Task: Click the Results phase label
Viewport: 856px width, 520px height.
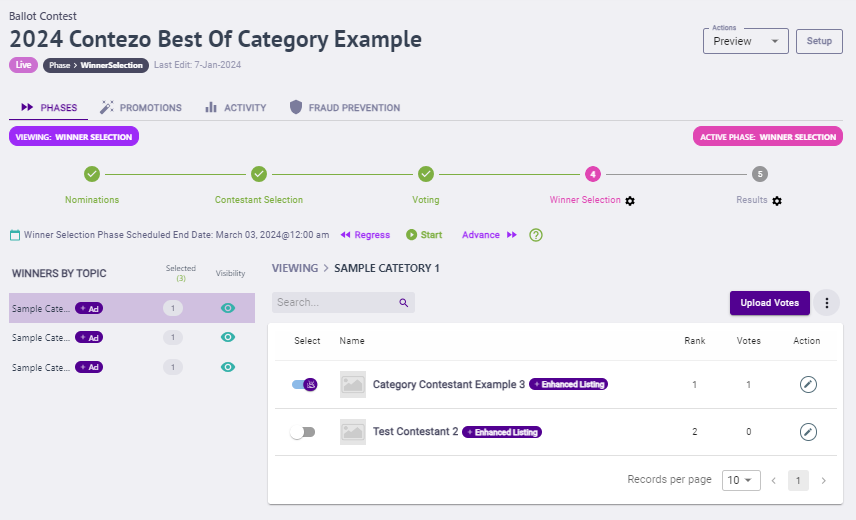Action: 751,200
